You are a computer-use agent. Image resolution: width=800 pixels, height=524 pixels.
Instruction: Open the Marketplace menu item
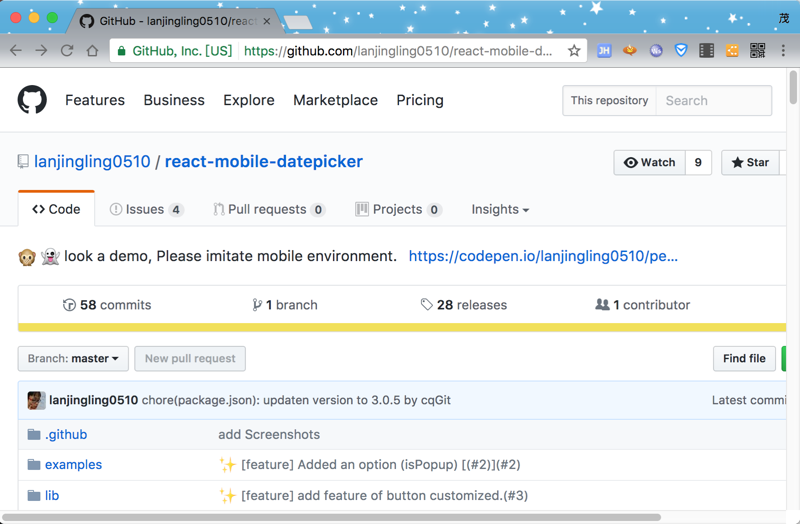point(335,100)
